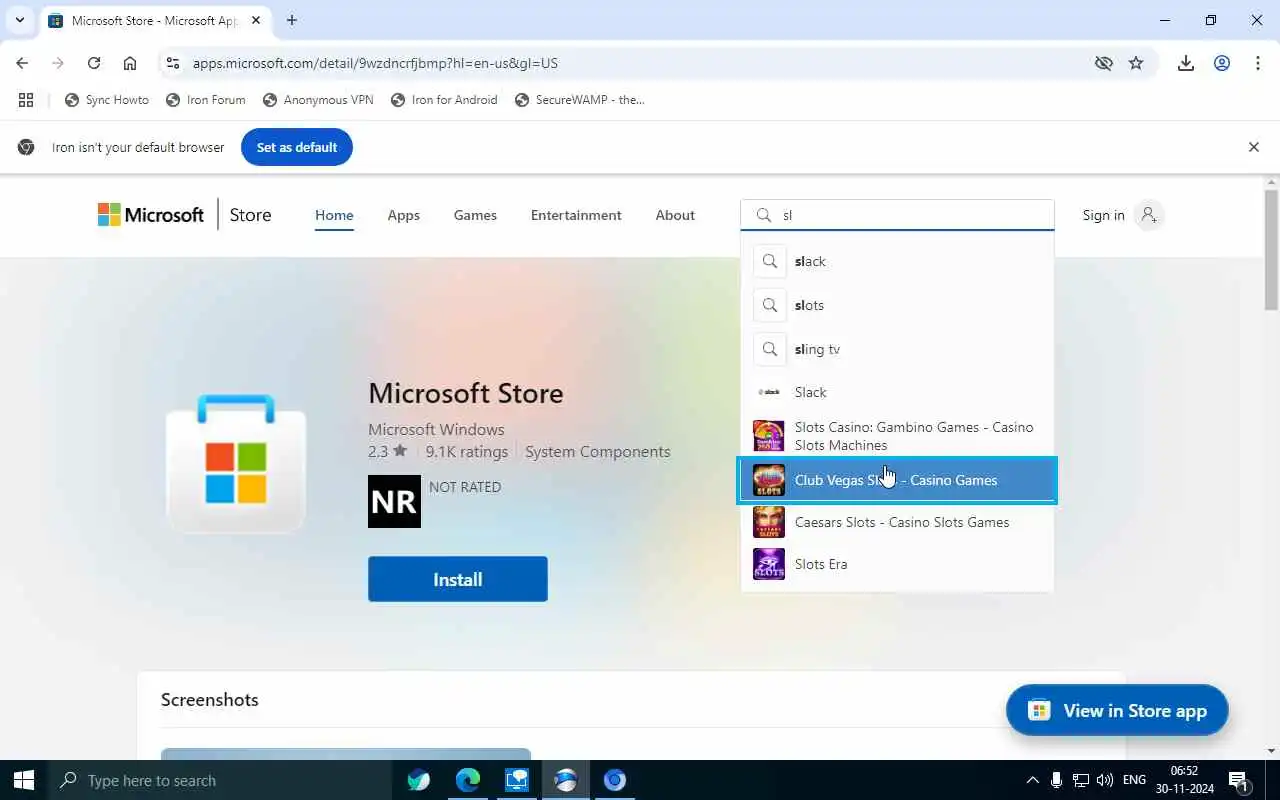Image resolution: width=1280 pixels, height=800 pixels.
Task: Click the 9.1K ratings link
Action: pyautogui.click(x=466, y=452)
